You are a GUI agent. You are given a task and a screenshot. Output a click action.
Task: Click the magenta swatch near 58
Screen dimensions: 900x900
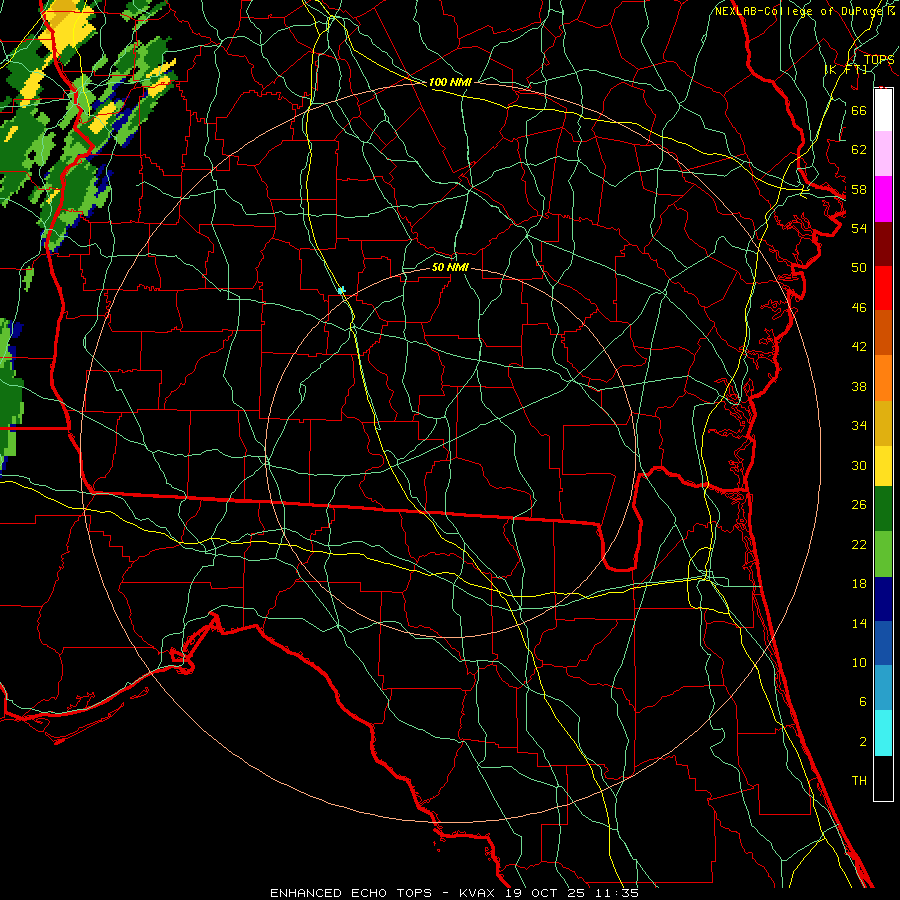point(883,199)
